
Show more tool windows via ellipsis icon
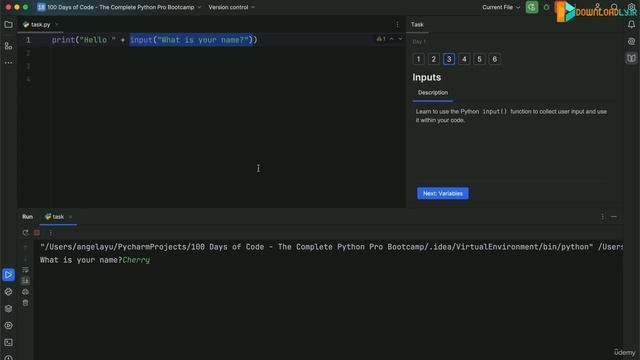pyautogui.click(x=8, y=63)
